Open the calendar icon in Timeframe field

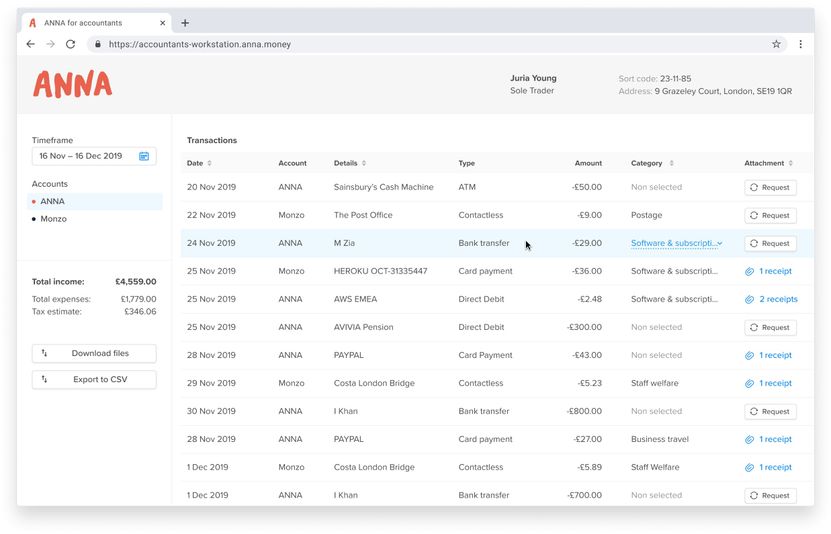pyautogui.click(x=144, y=156)
